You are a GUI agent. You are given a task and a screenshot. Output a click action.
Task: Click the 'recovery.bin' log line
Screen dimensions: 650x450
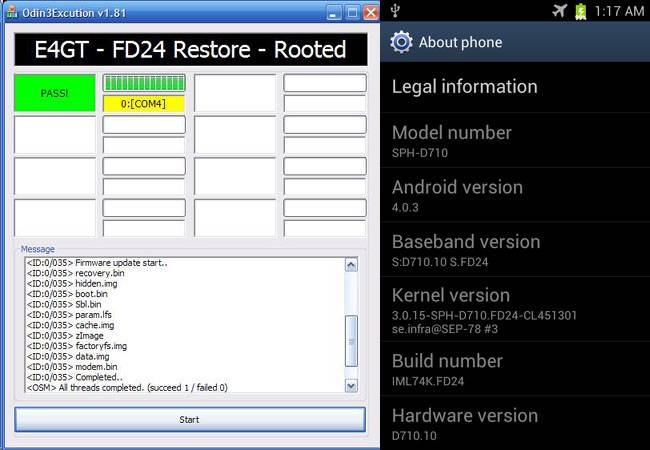point(75,273)
